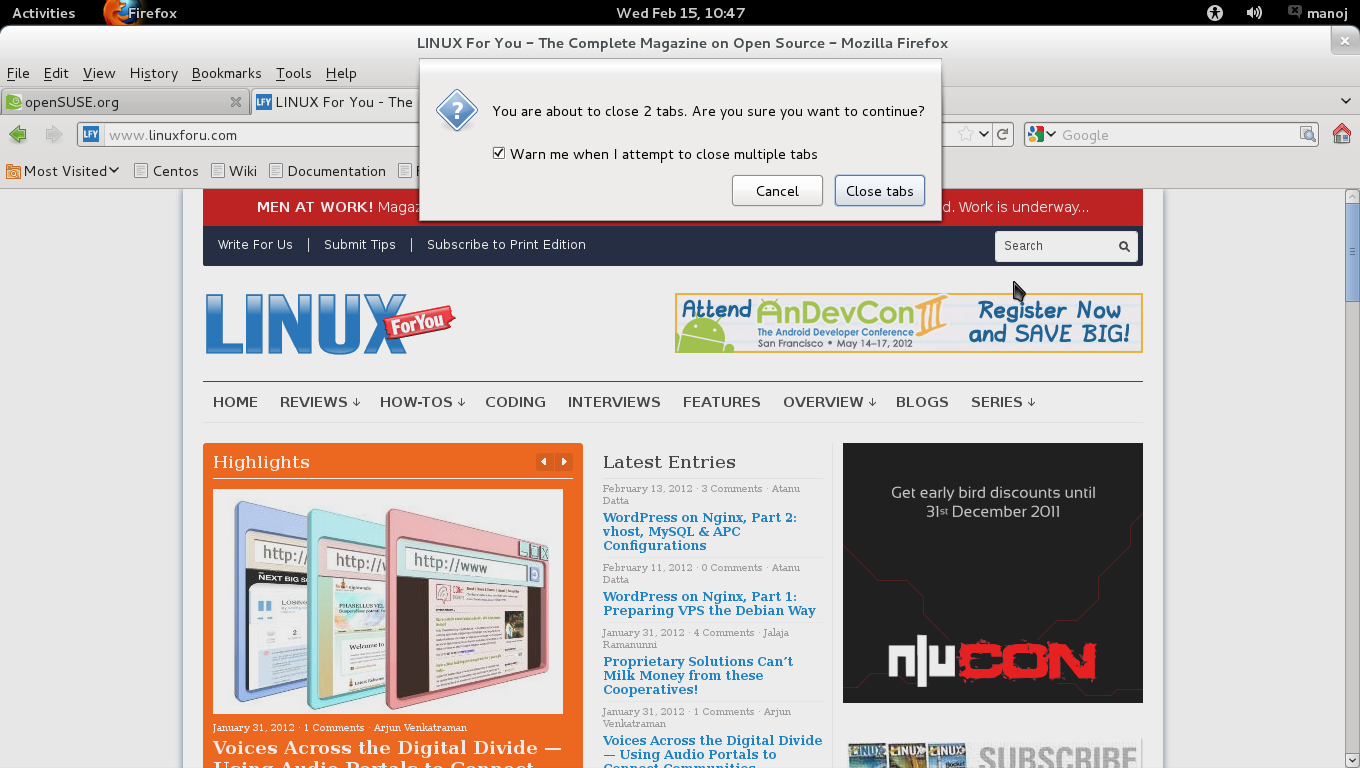The height and width of the screenshot is (768, 1360).
Task: Click the AnDevCon banner advertisement
Action: [x=908, y=323]
